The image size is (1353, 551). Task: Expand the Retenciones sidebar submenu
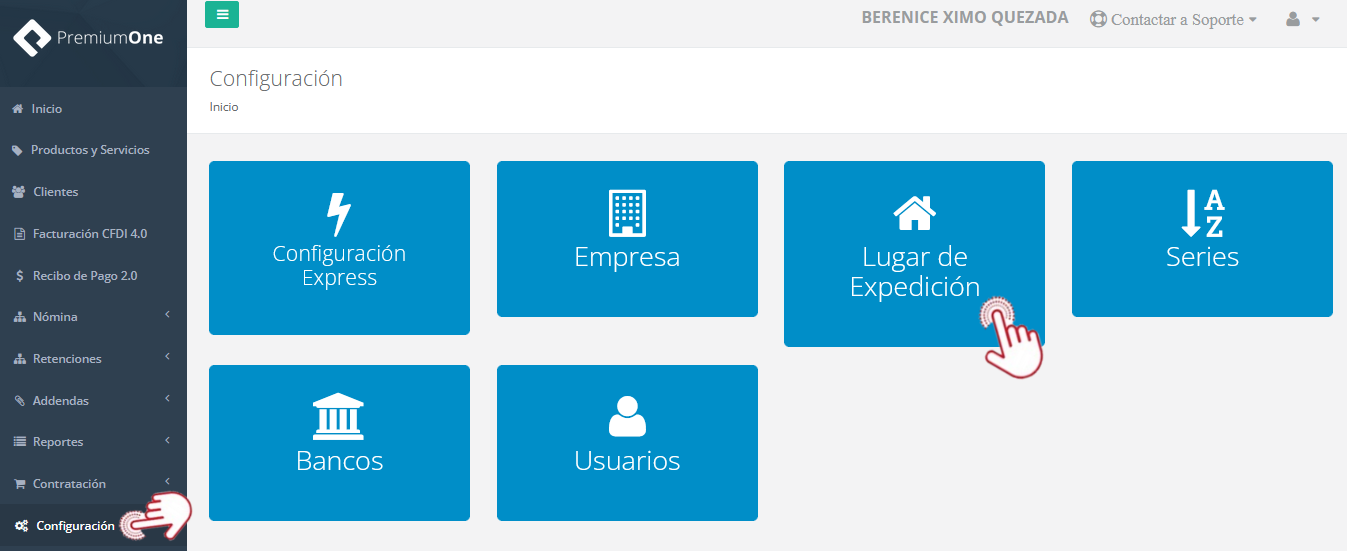(90, 359)
